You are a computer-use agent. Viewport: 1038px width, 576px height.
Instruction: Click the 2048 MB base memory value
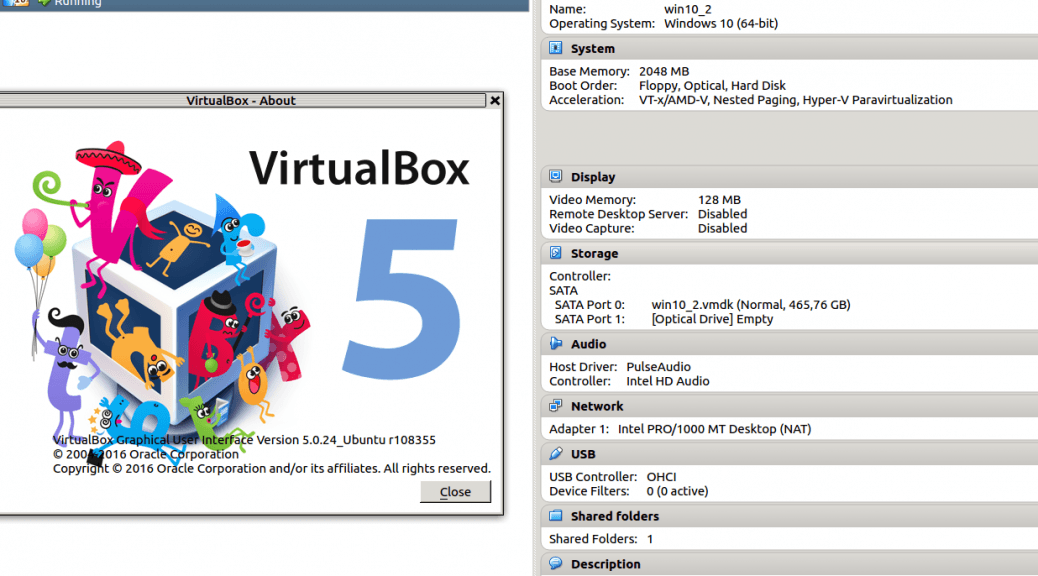click(x=664, y=71)
